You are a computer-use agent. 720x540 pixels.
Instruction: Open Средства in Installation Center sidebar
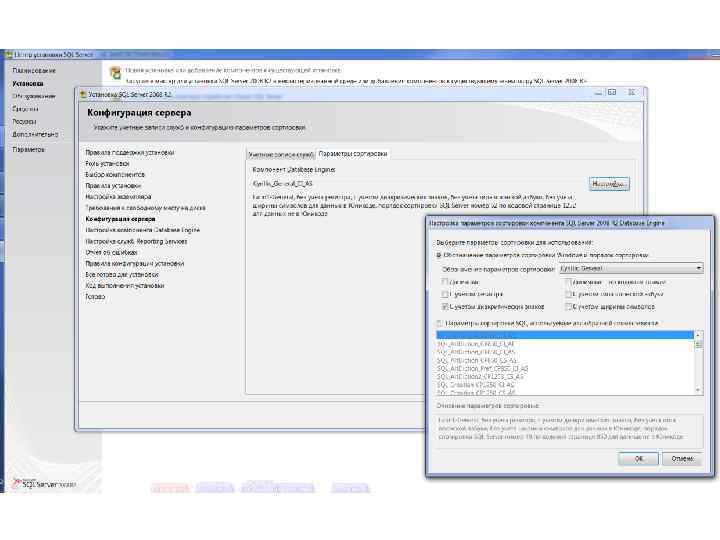tap(25, 109)
